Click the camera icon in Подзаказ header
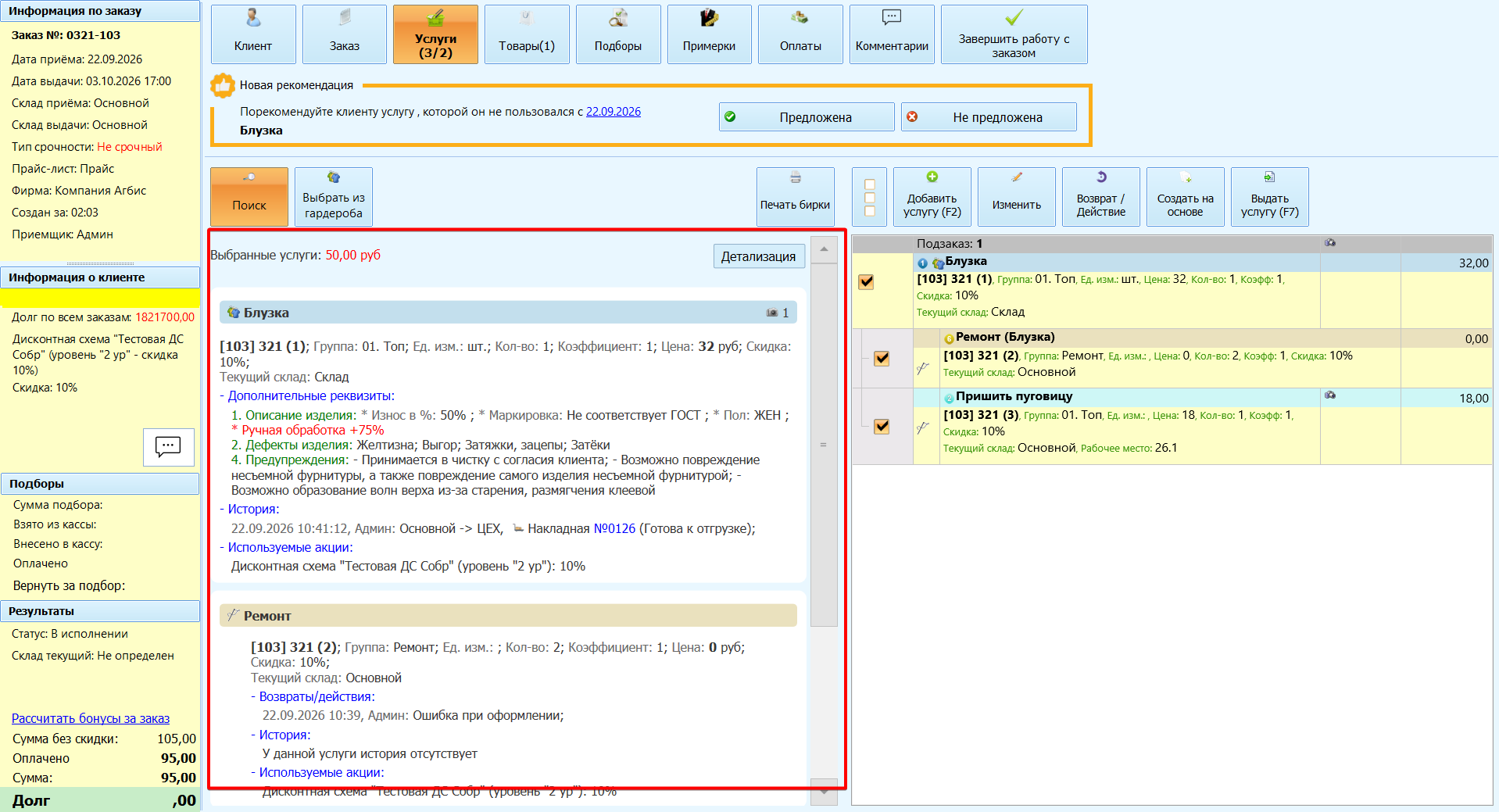The height and width of the screenshot is (812, 1499). (x=1330, y=243)
